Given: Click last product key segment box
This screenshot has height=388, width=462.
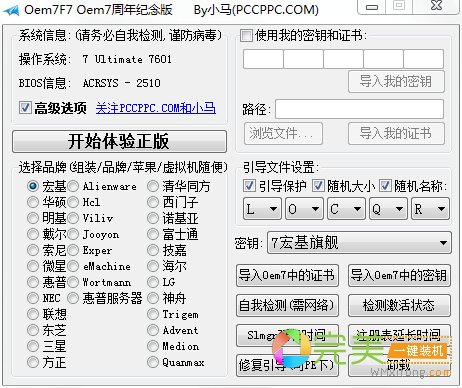Looking at the screenshot, I should 424,59.
